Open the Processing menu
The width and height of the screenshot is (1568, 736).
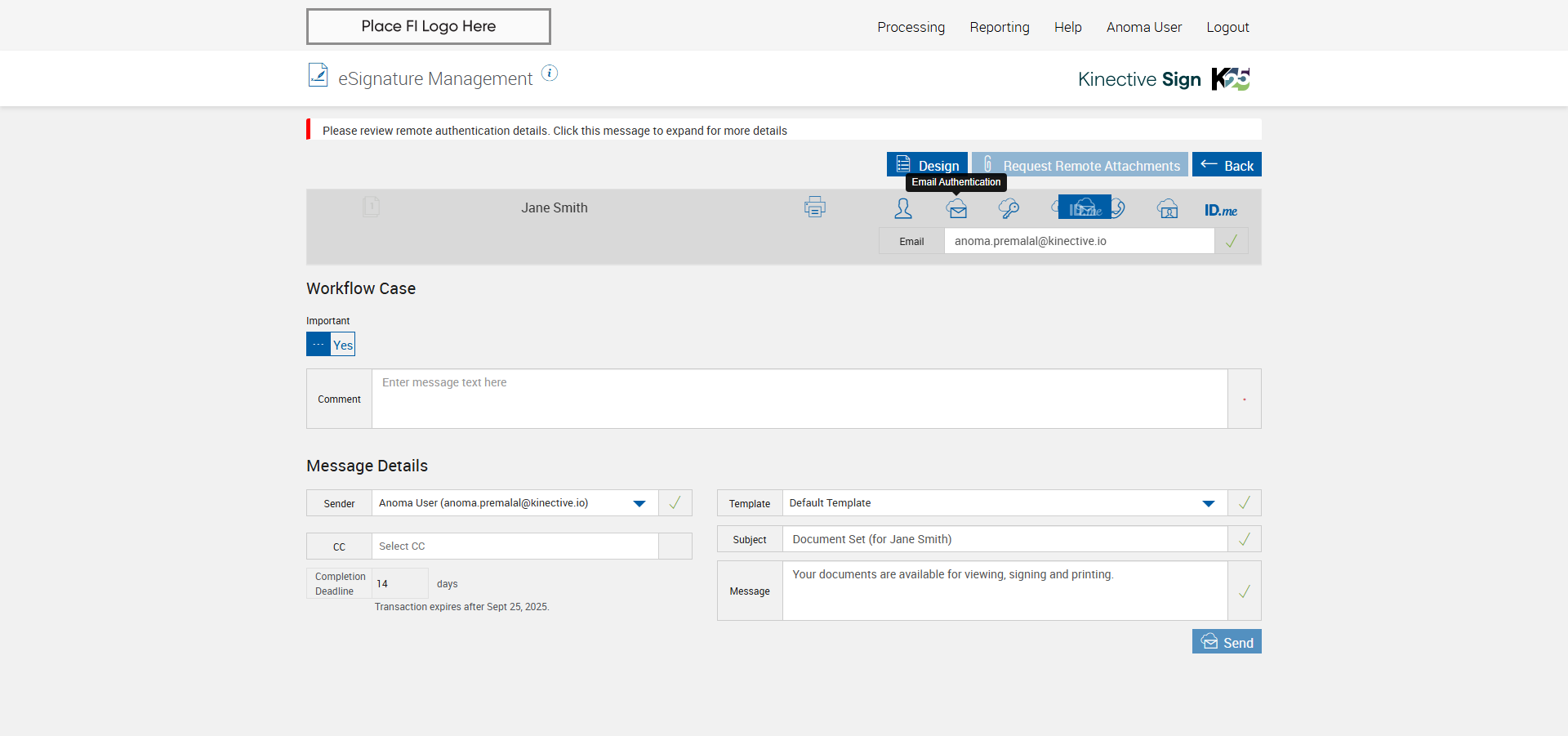[x=911, y=27]
